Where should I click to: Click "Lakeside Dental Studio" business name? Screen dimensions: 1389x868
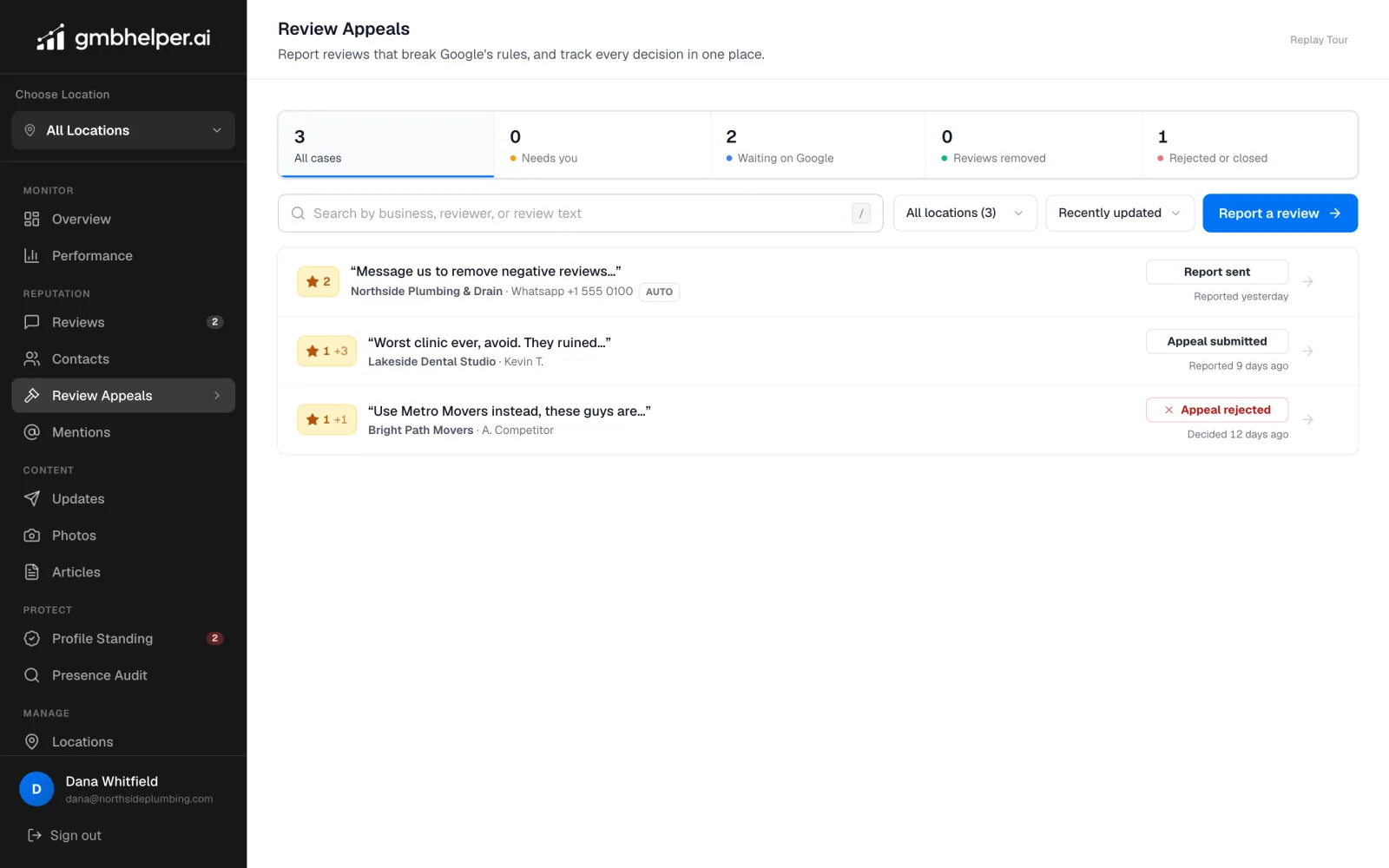431,361
